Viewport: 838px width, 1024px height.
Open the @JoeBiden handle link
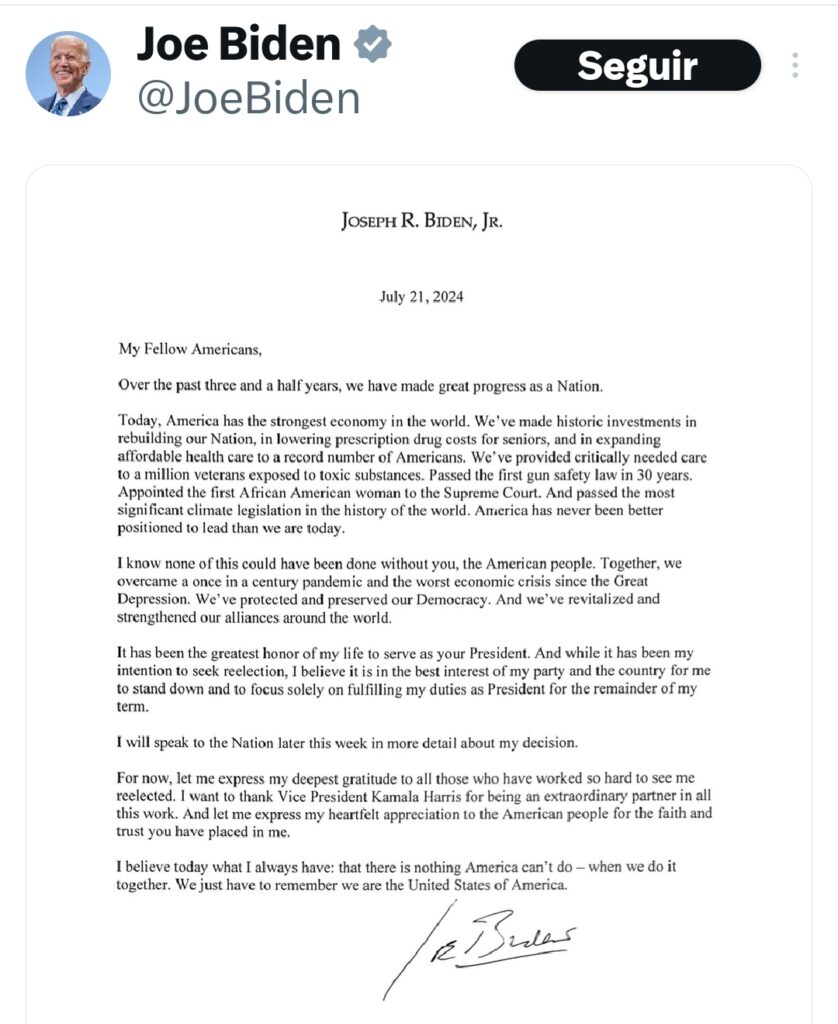click(x=247, y=98)
